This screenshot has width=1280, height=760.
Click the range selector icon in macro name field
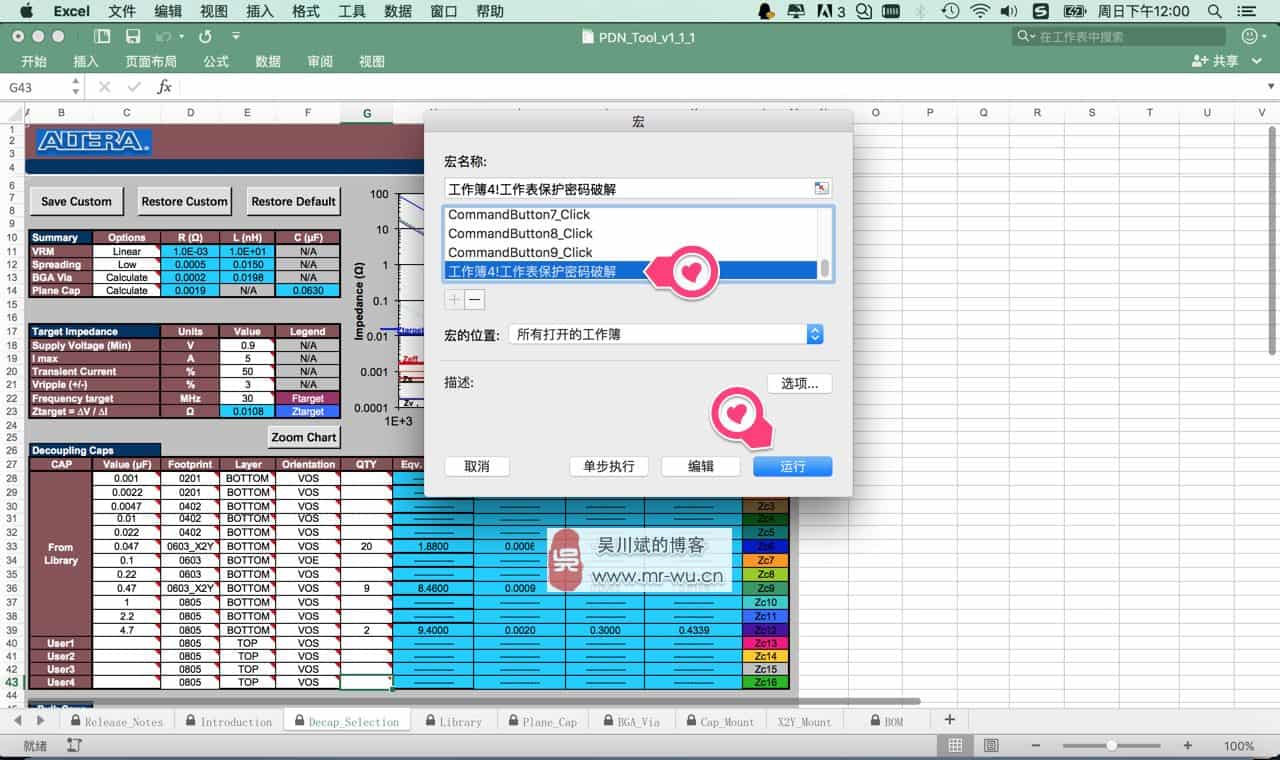click(x=820, y=188)
